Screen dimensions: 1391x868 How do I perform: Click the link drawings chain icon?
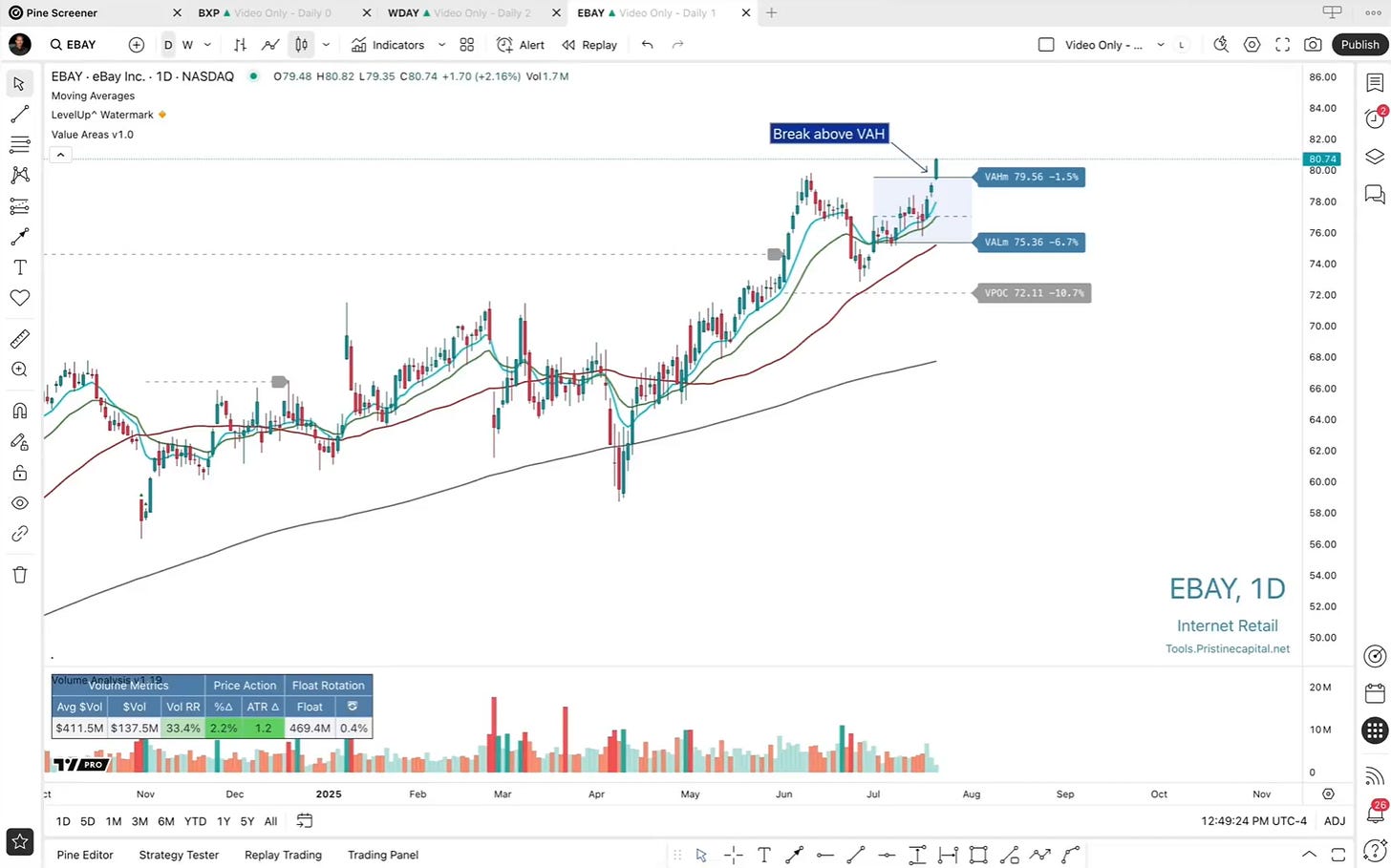(x=19, y=534)
